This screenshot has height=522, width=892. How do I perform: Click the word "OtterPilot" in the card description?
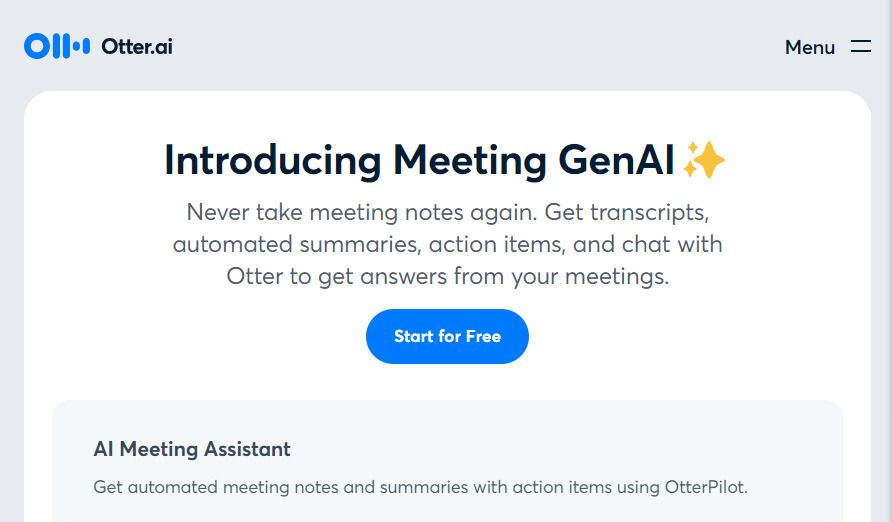pos(704,487)
